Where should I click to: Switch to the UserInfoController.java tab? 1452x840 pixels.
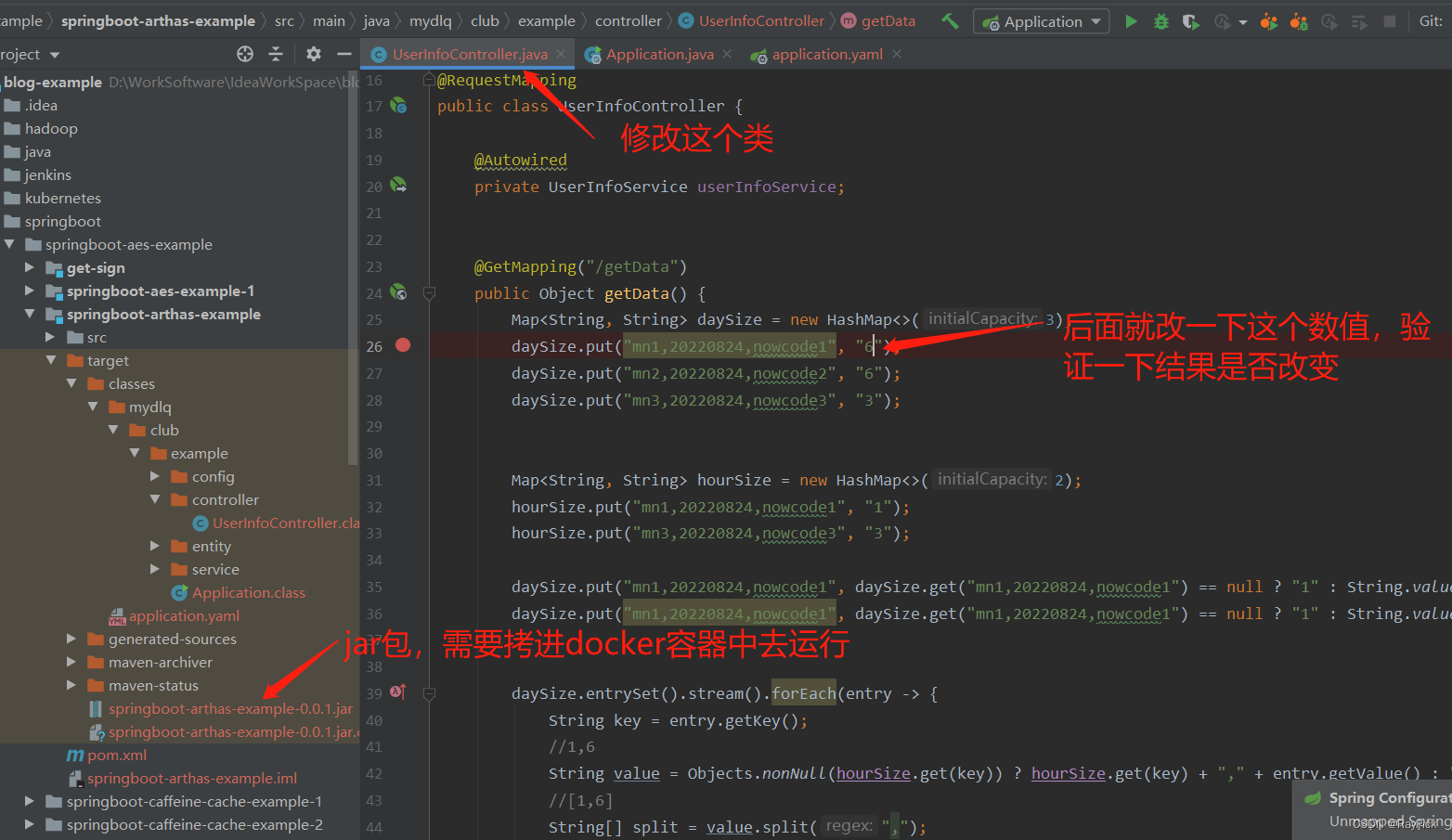pyautogui.click(x=470, y=54)
